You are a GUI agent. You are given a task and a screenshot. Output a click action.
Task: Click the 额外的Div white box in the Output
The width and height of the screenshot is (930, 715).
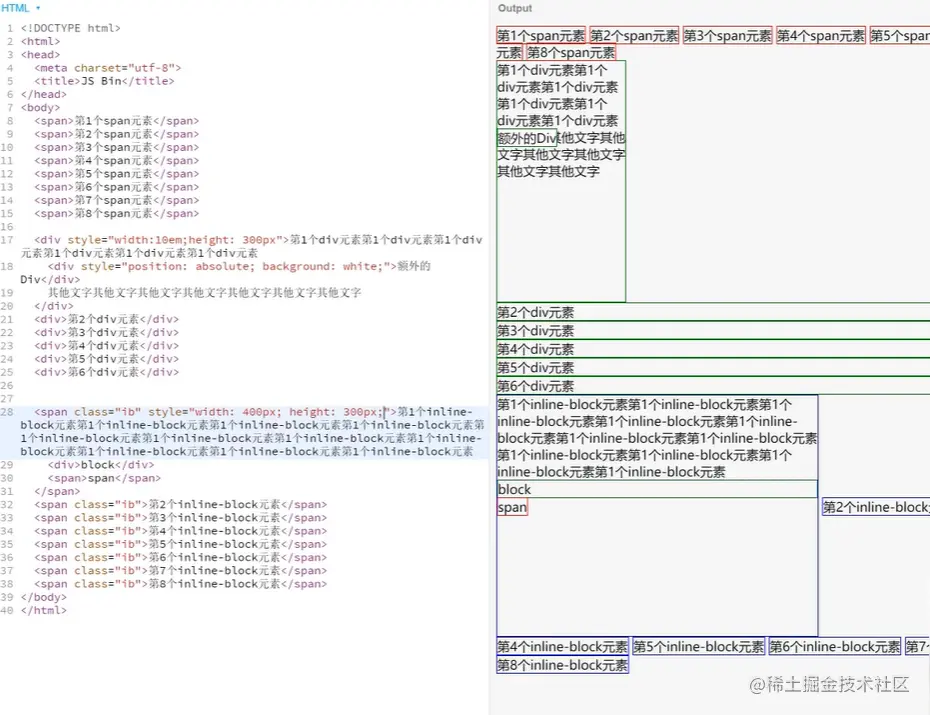(x=527, y=138)
